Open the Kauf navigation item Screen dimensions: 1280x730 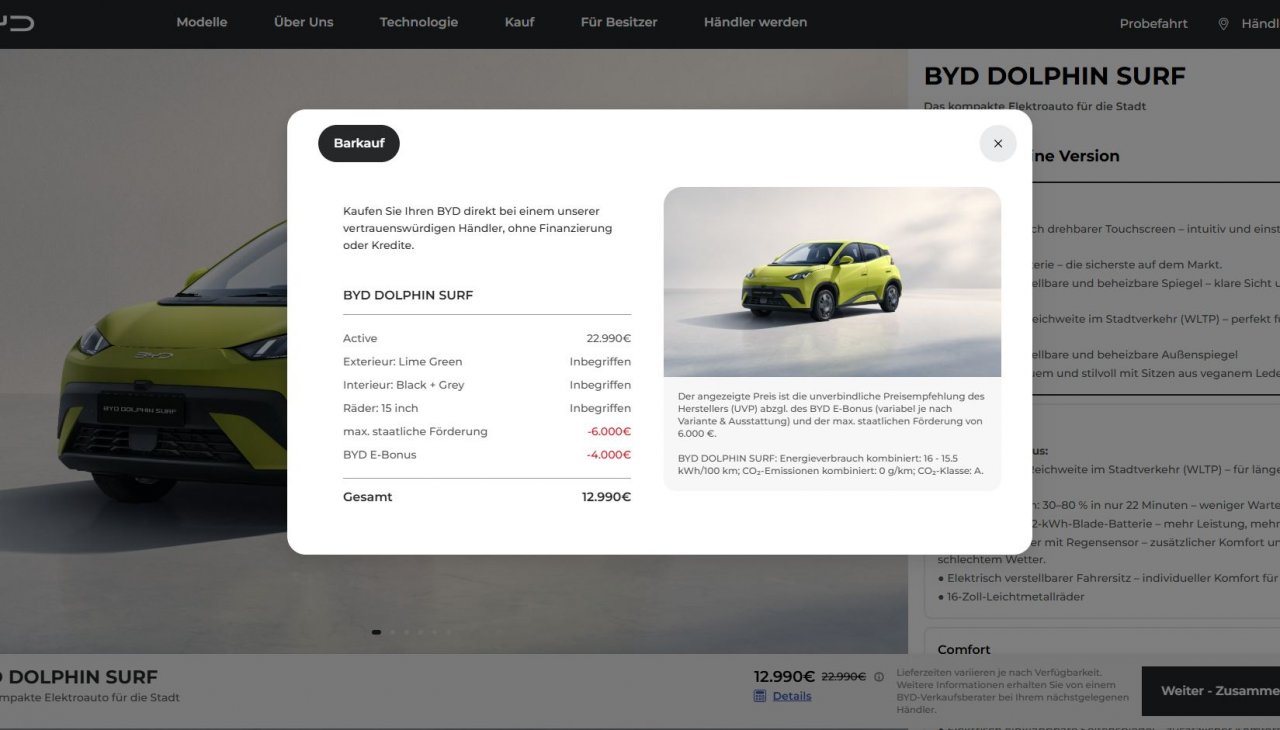tap(519, 22)
